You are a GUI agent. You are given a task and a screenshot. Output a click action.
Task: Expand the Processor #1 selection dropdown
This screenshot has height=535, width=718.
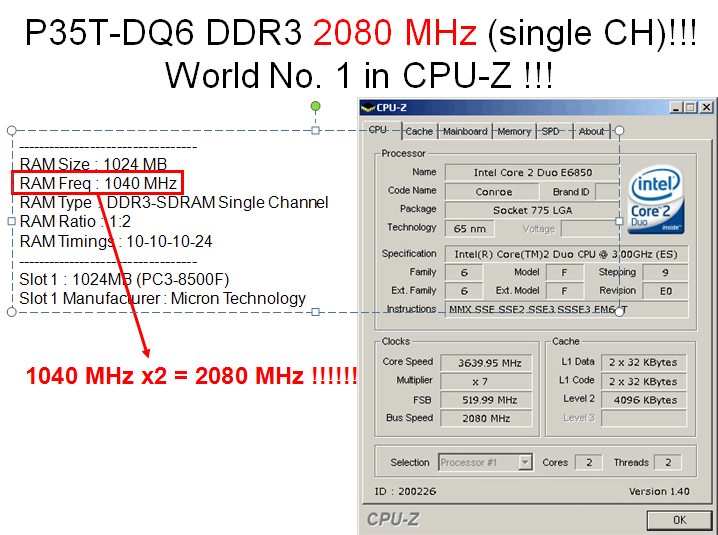point(525,462)
